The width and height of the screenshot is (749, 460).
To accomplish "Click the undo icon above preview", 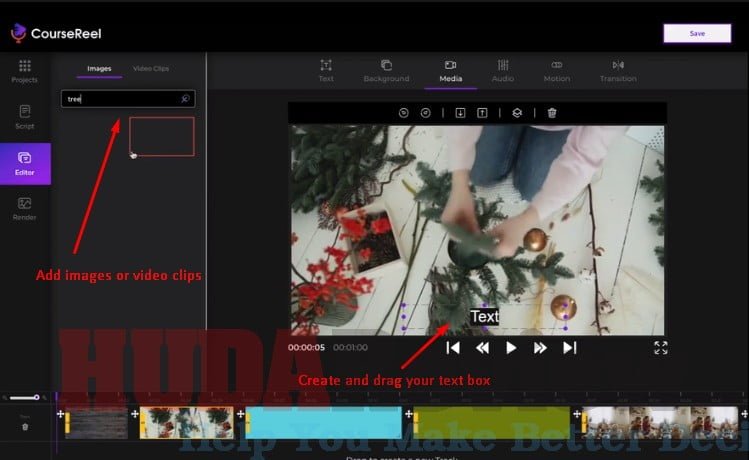I will pos(404,113).
